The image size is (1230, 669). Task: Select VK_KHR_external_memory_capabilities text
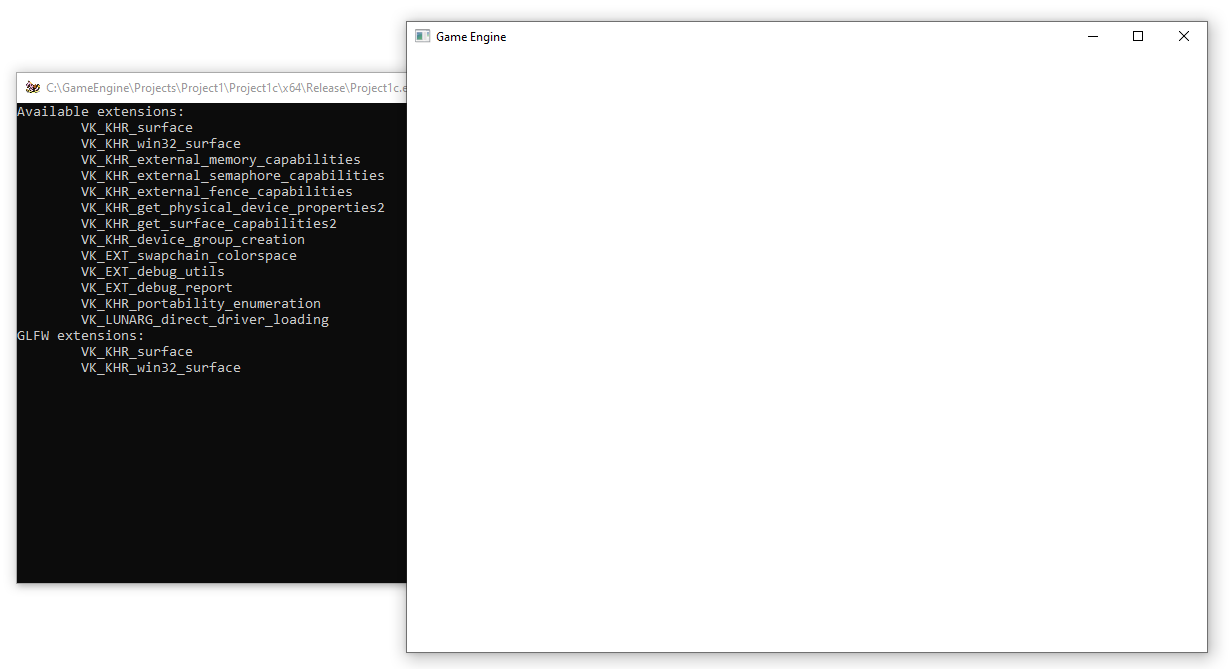(221, 160)
